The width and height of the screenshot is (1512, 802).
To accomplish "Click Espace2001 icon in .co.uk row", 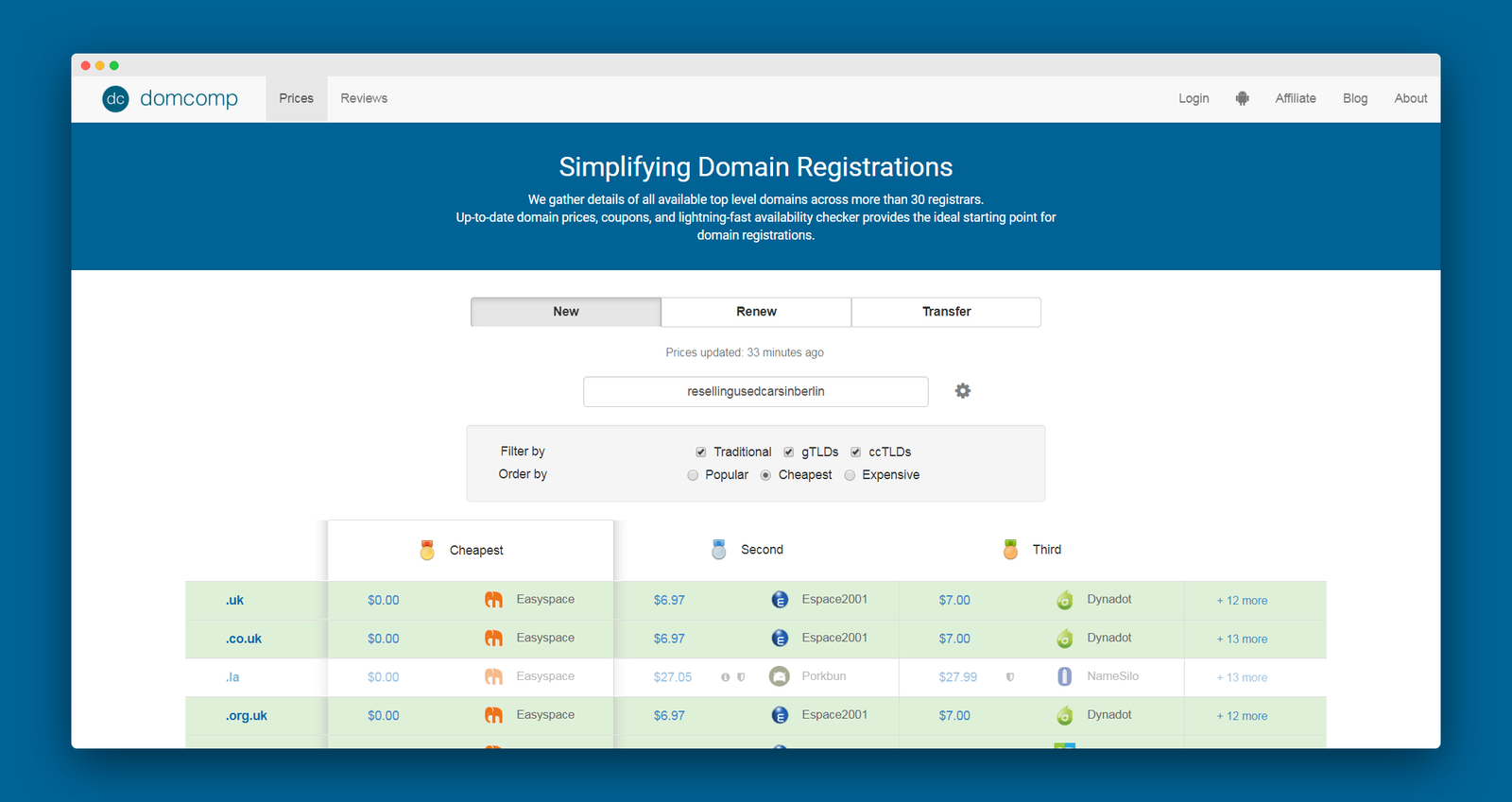I will coord(780,639).
